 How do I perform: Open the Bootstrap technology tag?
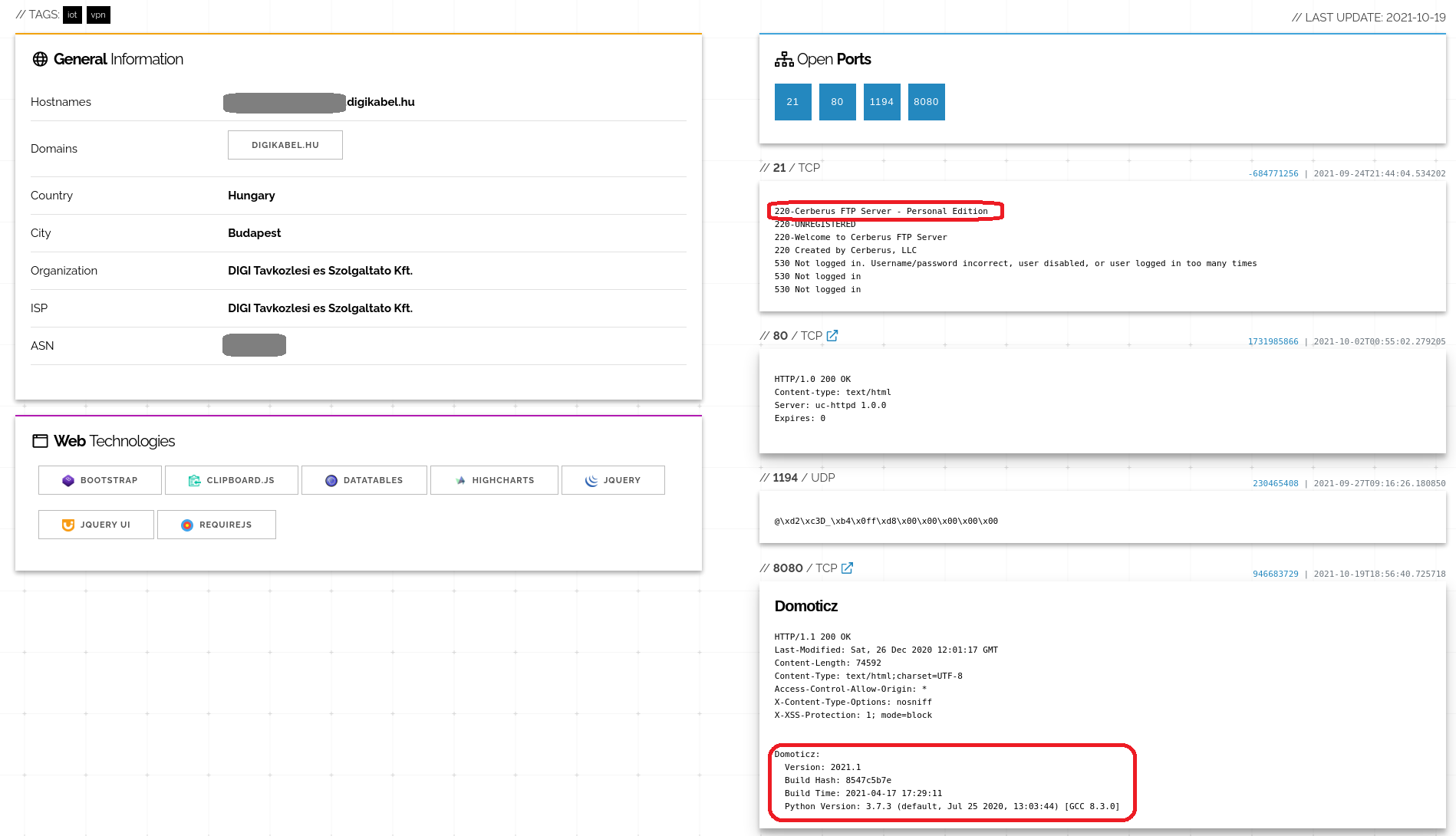[100, 480]
